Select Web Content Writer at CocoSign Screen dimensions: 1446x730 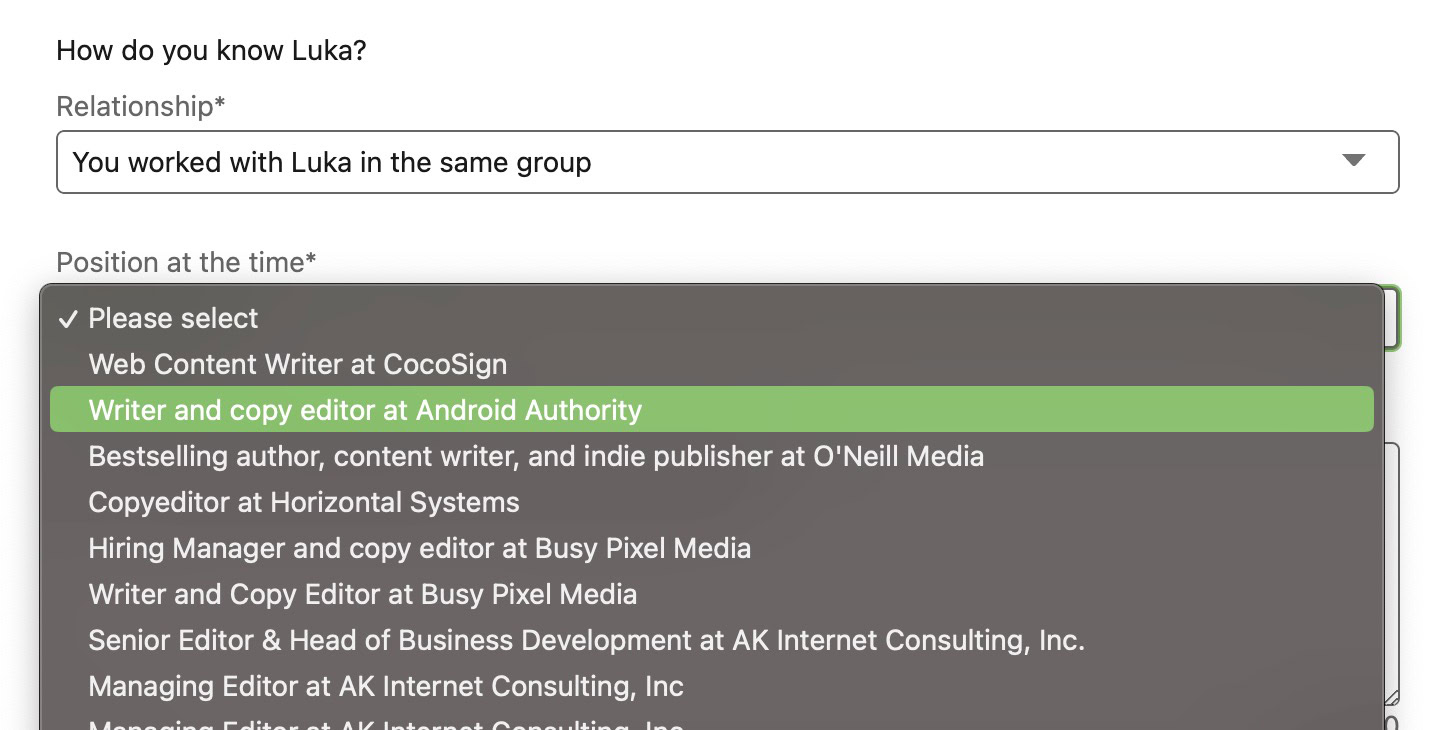pos(297,364)
